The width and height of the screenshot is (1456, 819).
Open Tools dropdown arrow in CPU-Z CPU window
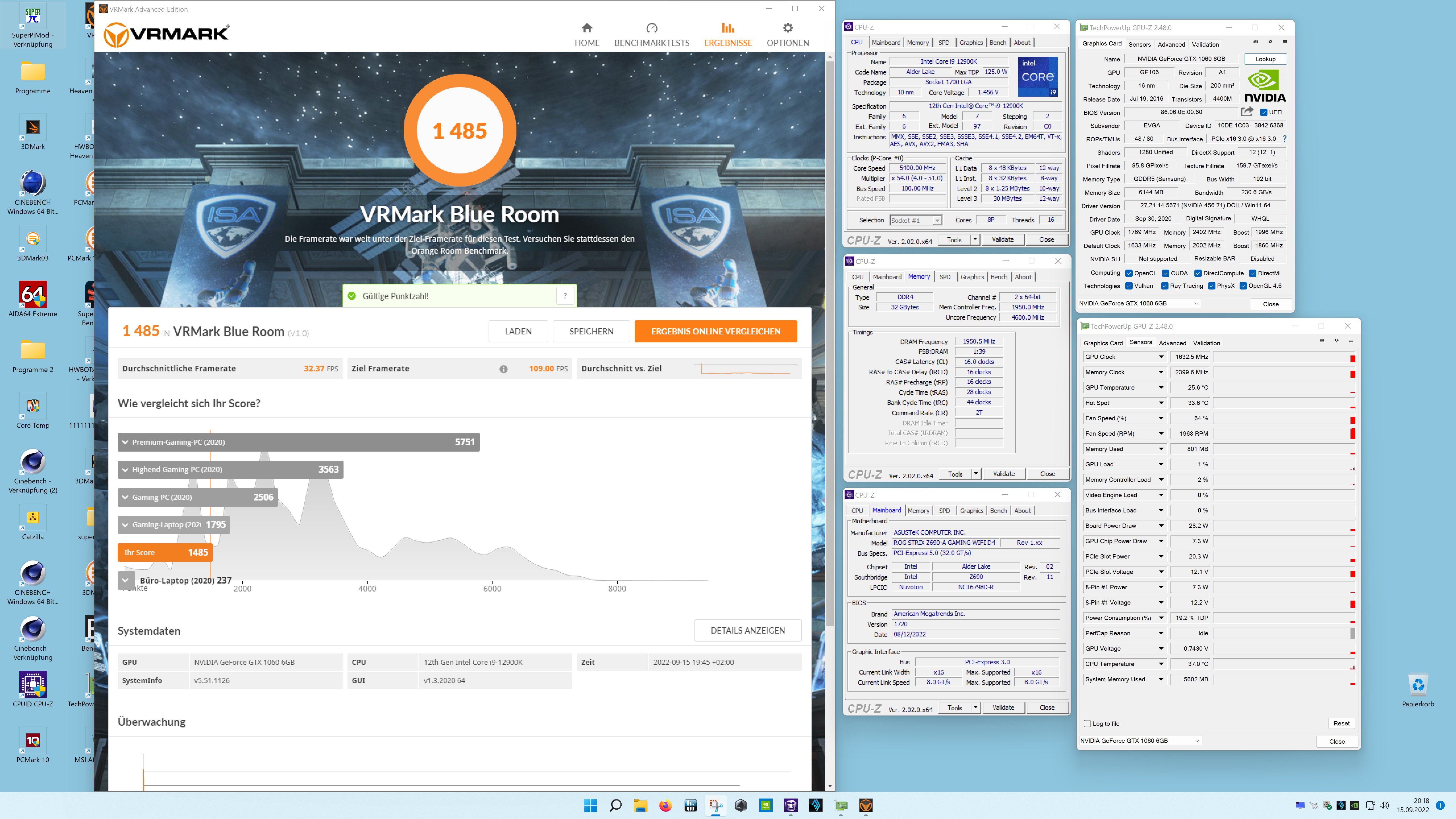point(975,240)
